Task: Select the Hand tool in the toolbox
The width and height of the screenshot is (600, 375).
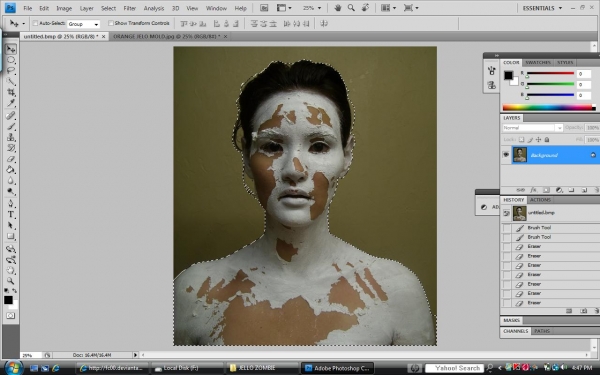Action: click(11, 271)
